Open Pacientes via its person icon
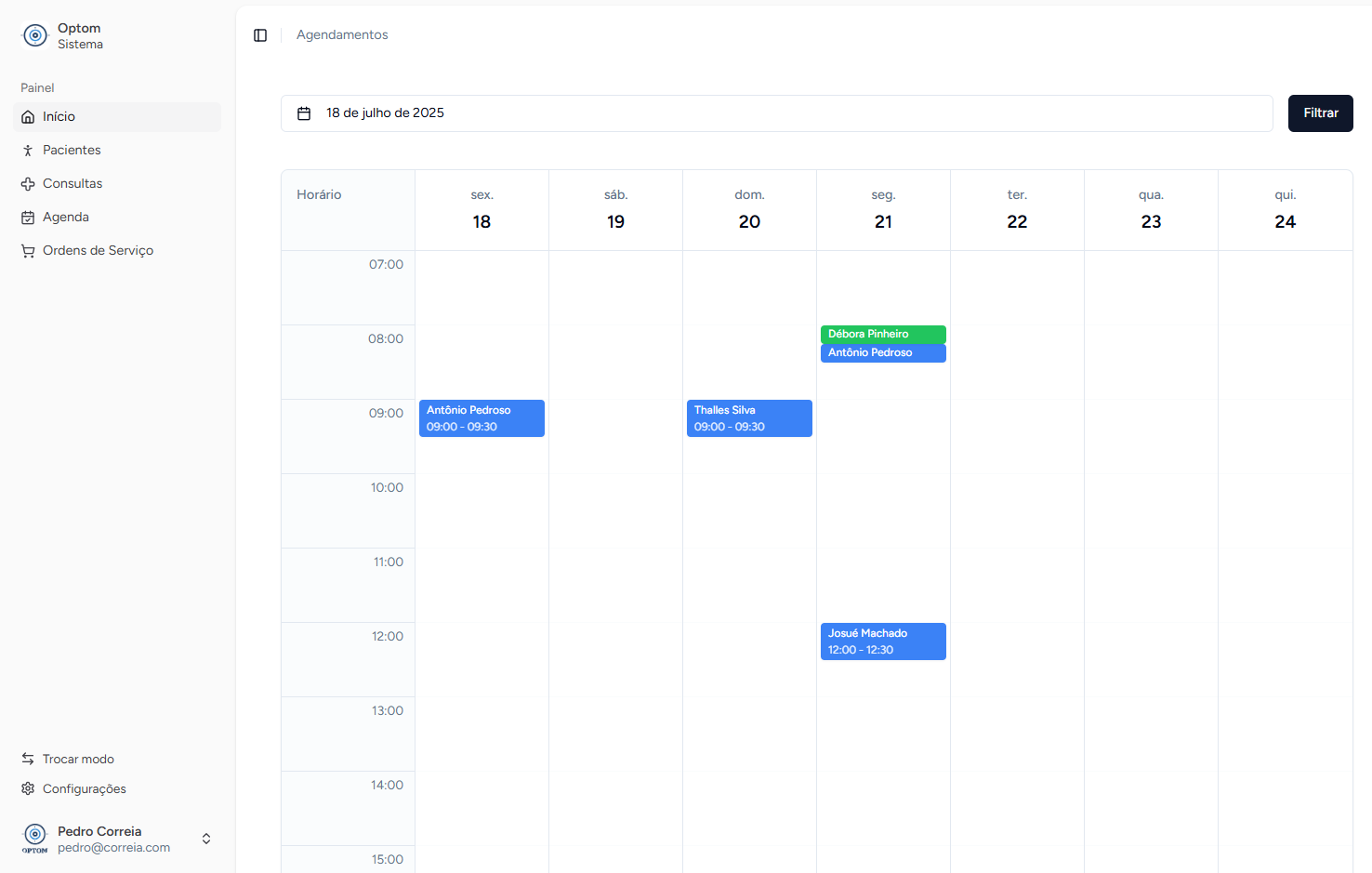Viewport: 1372px width, 873px height. 28,151
